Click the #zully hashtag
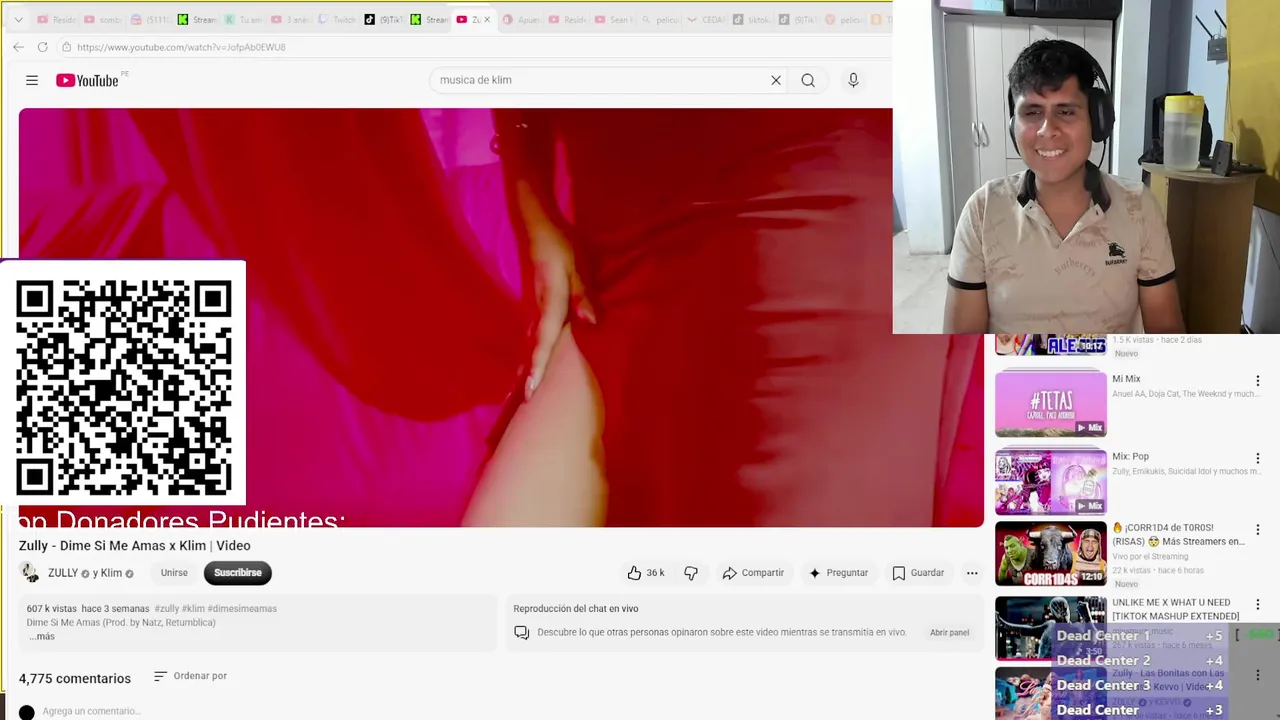Screen dimensions: 1280x720 (167, 609)
